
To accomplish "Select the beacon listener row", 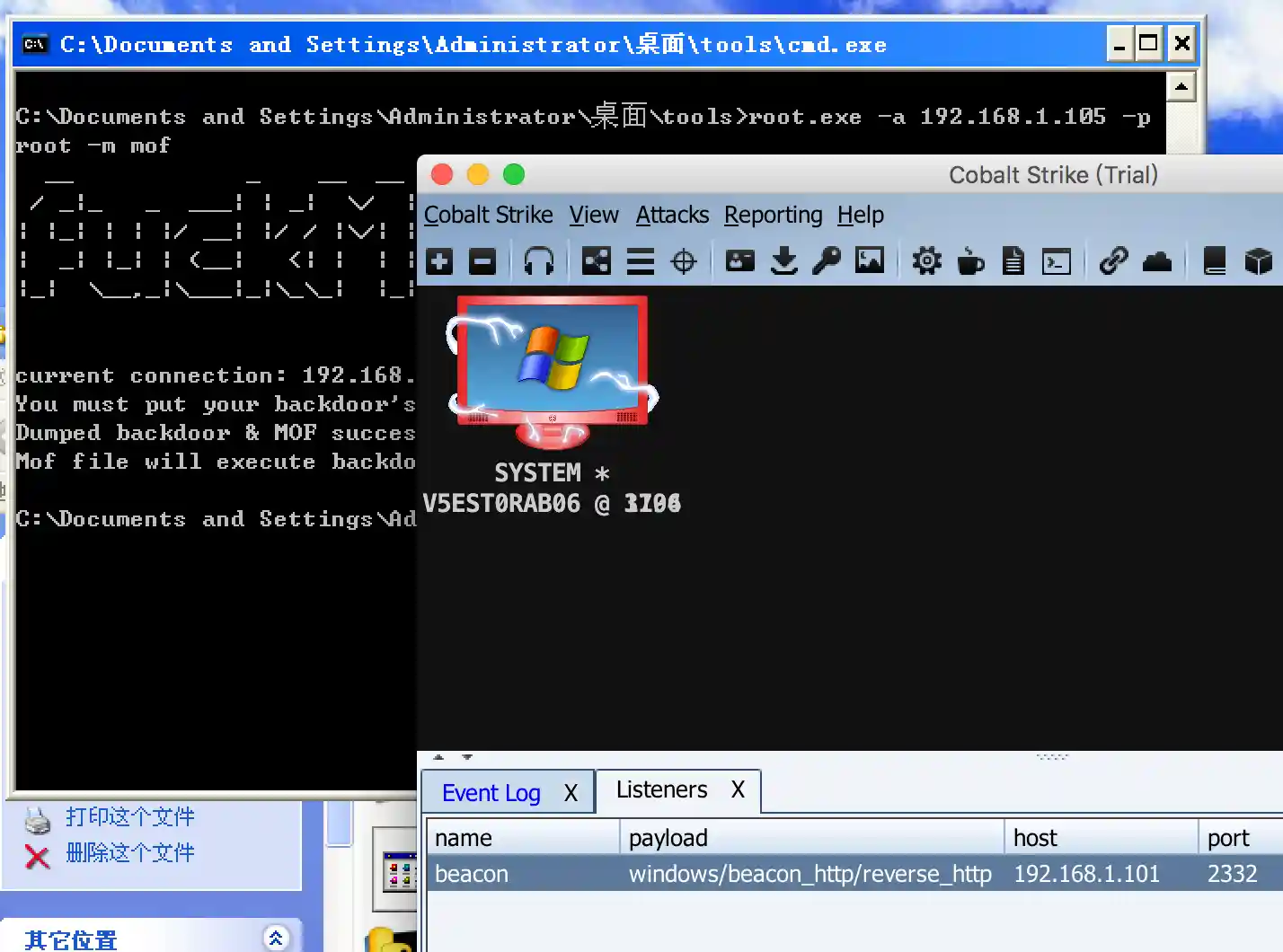I will click(x=855, y=874).
